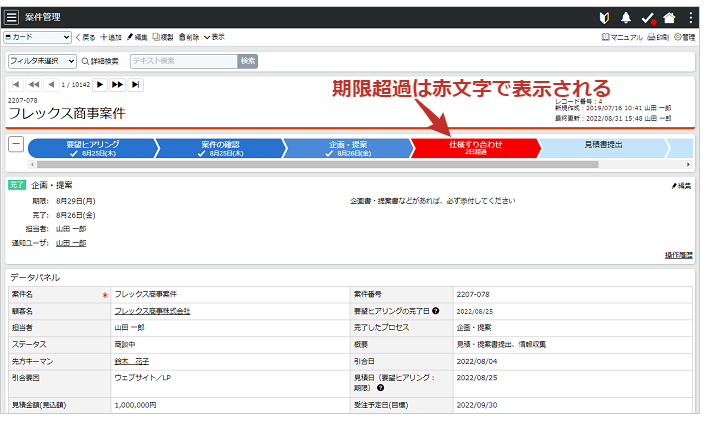Select the 仕様すり合わせ red process step
This screenshot has height=426, width=715.
click(475, 148)
